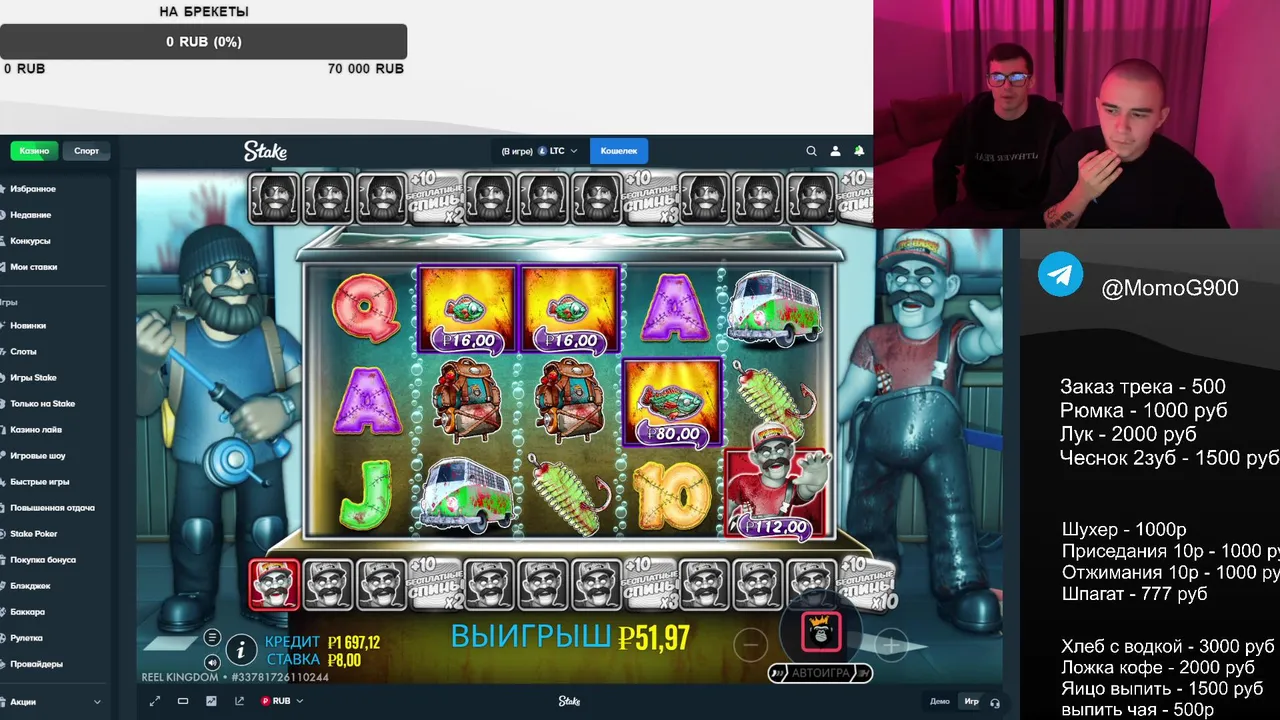This screenshot has height=720, width=1280.
Task: Open the АВТОИГРА autoplay button
Action: click(821, 673)
